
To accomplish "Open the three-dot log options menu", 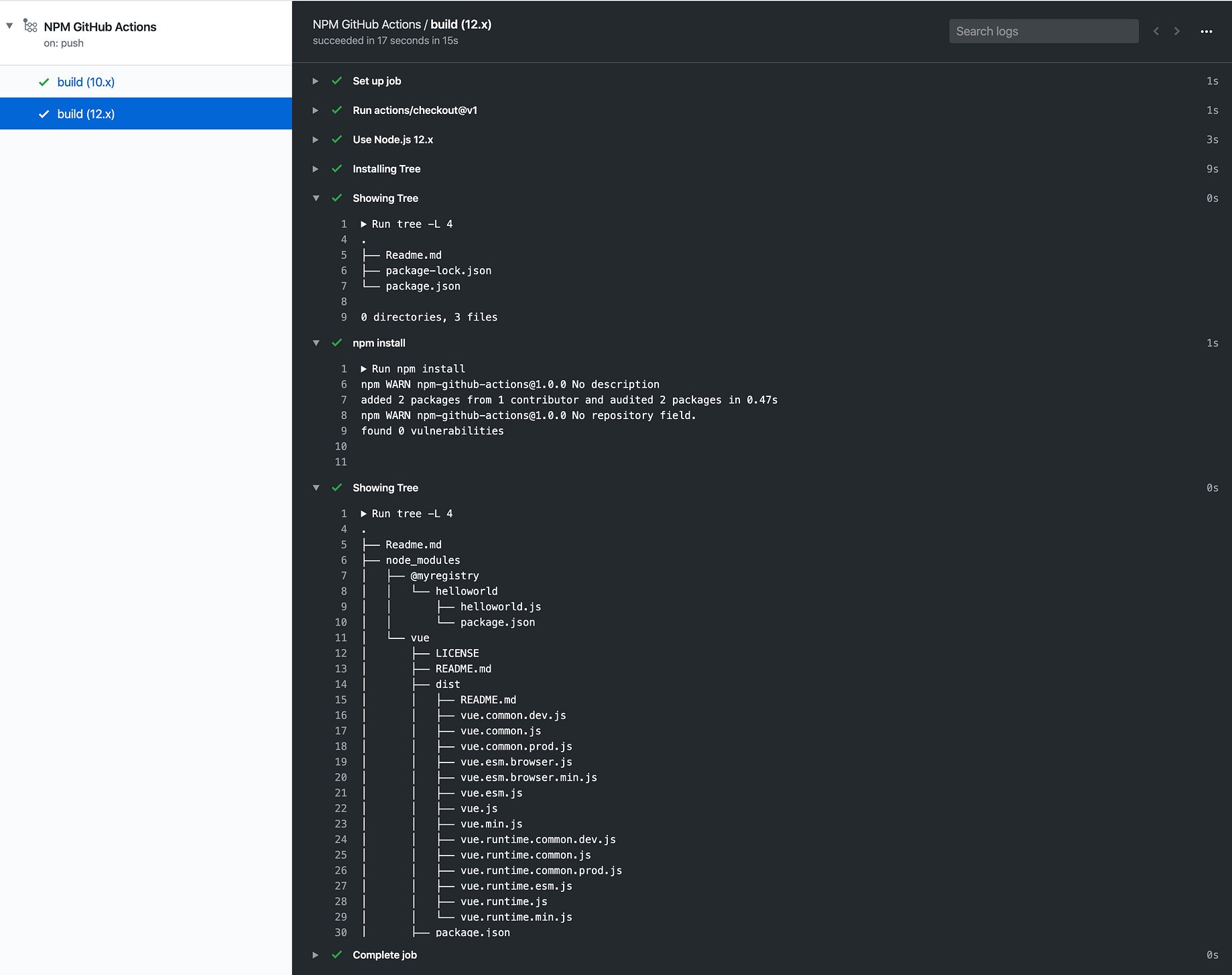I will click(1207, 32).
